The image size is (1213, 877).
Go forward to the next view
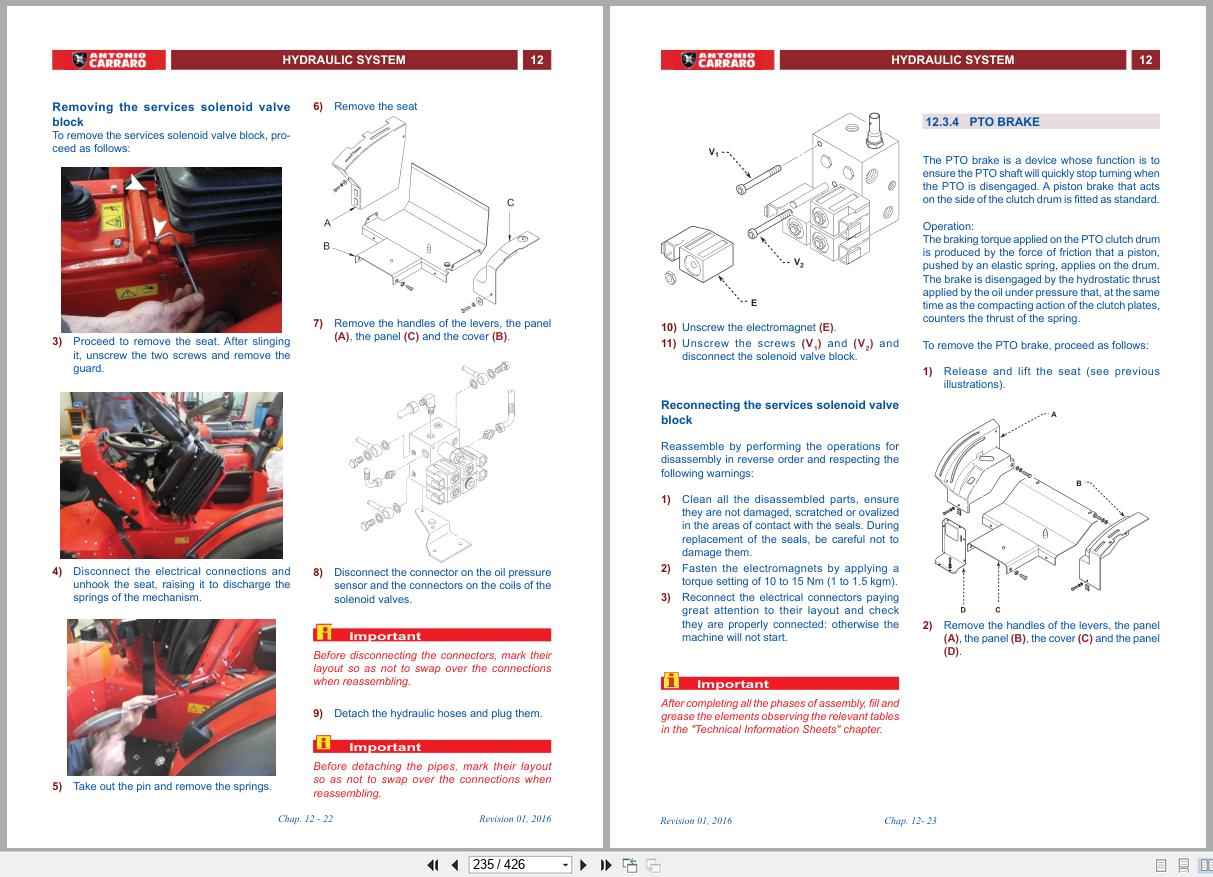[x=651, y=864]
